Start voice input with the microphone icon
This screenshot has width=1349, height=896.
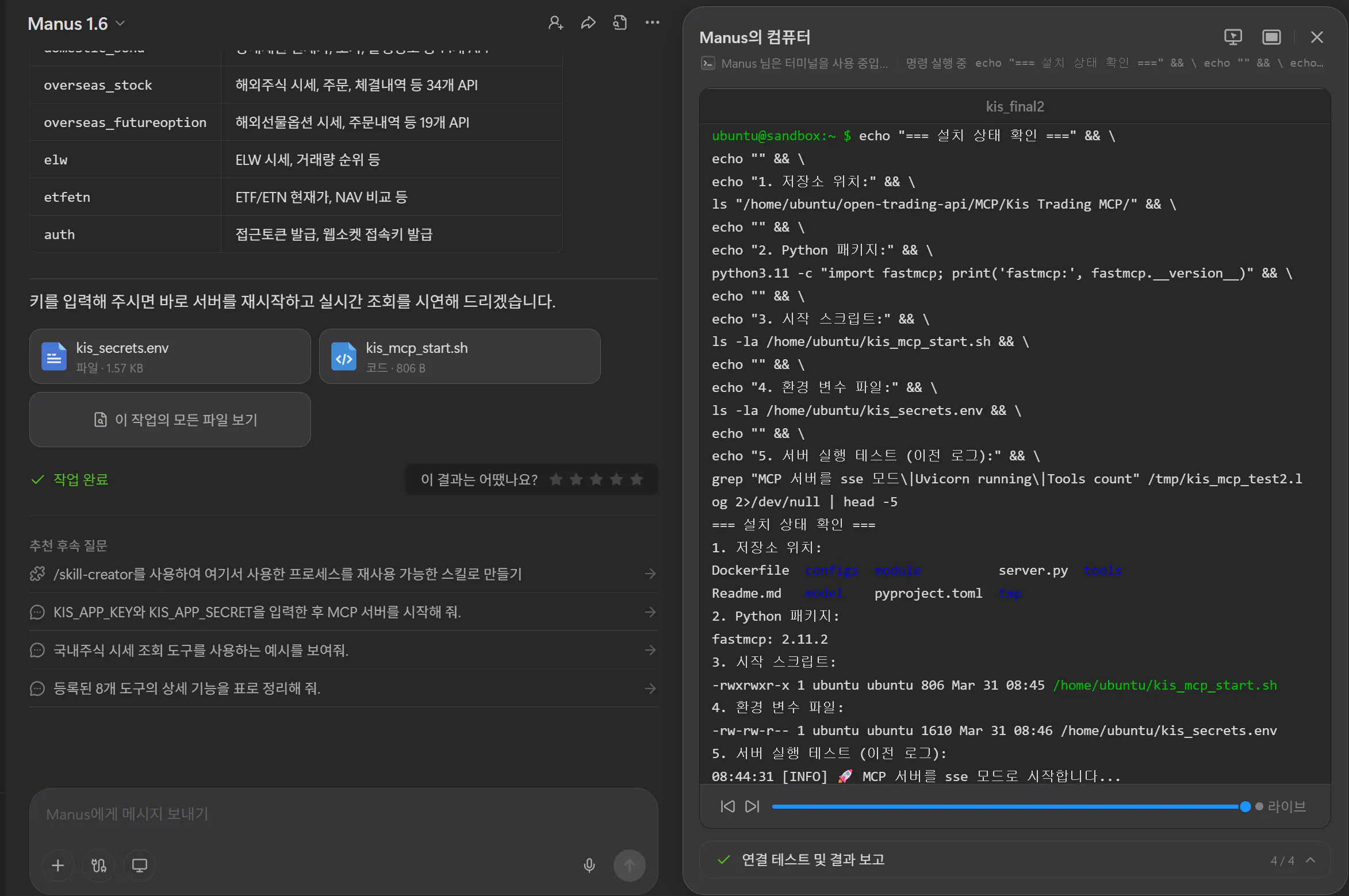tap(589, 865)
